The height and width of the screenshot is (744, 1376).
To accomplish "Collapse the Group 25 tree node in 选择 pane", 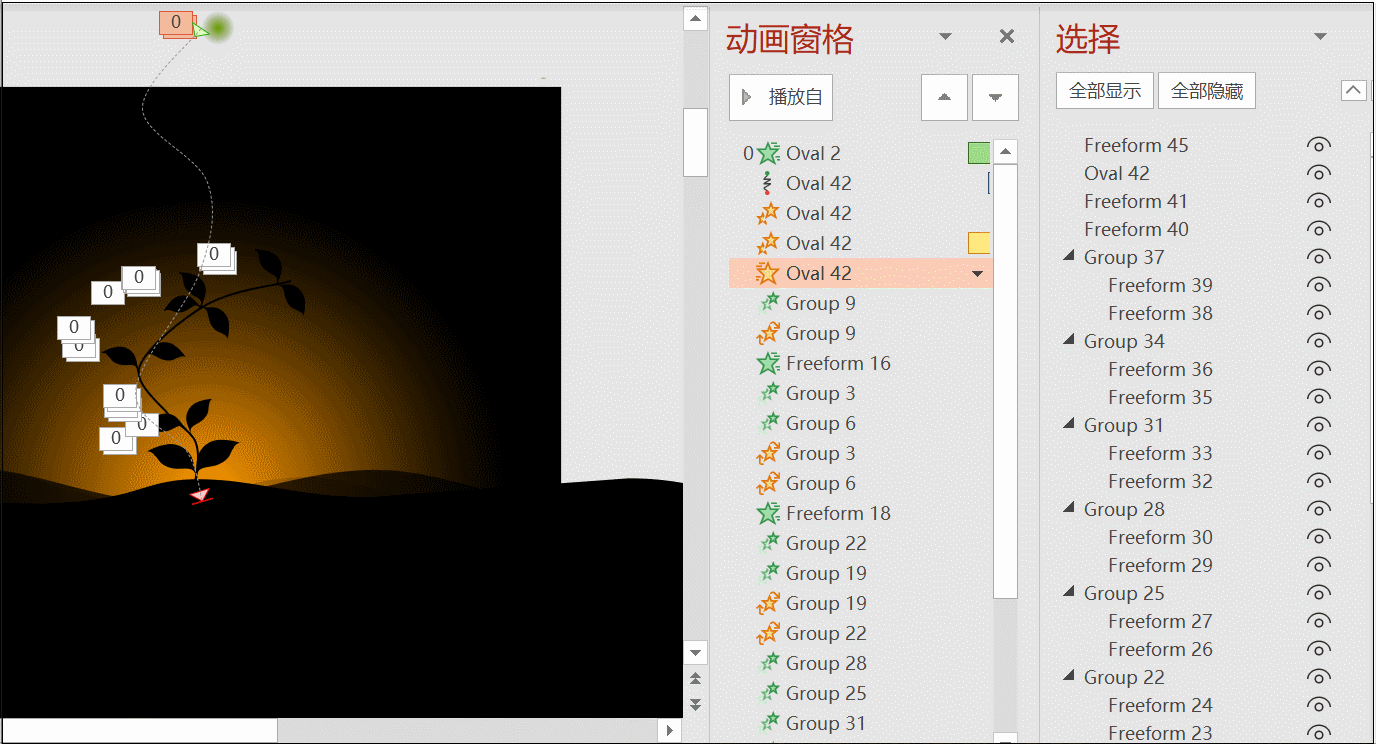I will click(x=1069, y=593).
